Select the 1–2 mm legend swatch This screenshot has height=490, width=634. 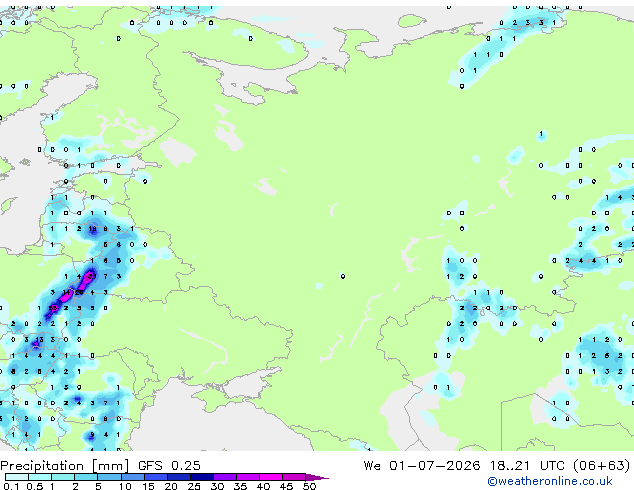point(63,477)
